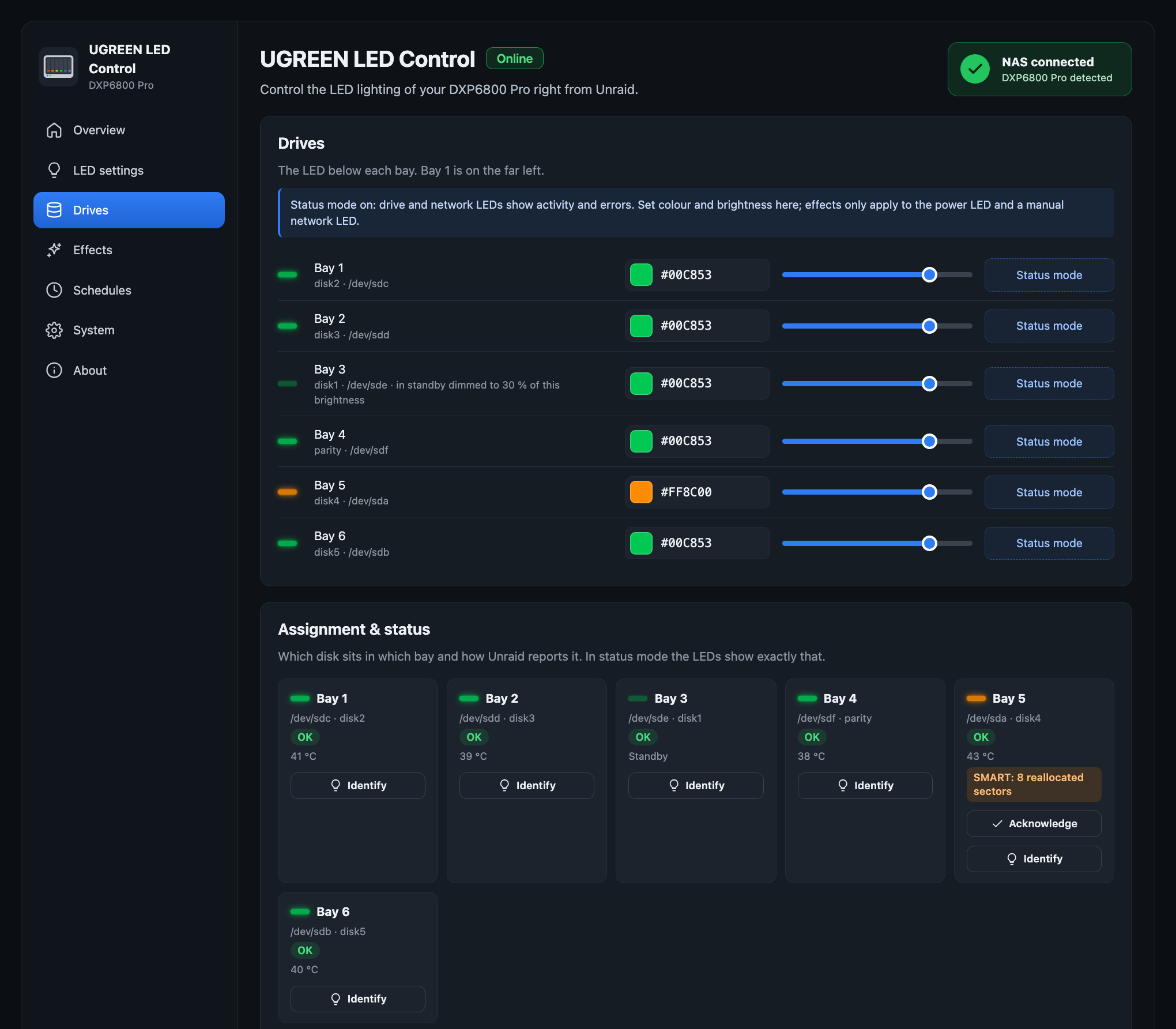The image size is (1176, 1029).
Task: Click the 41 °C temperature in Bay 1 card
Action: 304,756
